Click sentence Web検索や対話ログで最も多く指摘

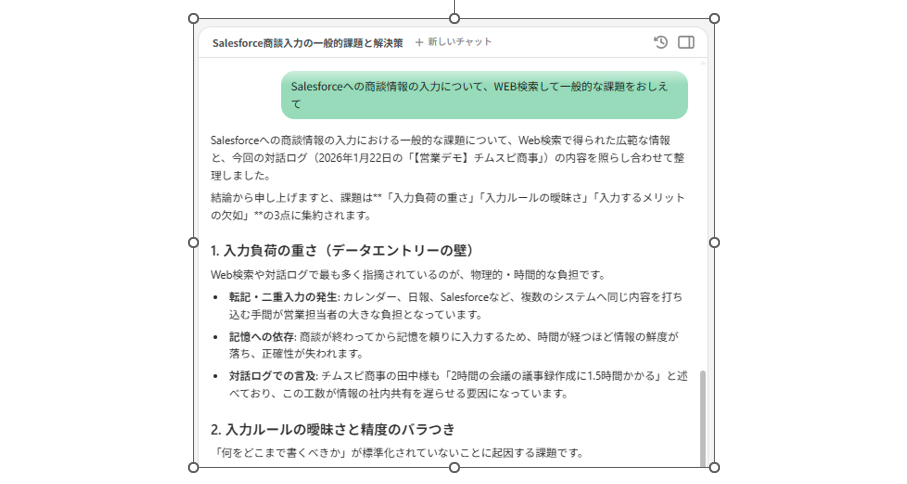[x=408, y=275]
